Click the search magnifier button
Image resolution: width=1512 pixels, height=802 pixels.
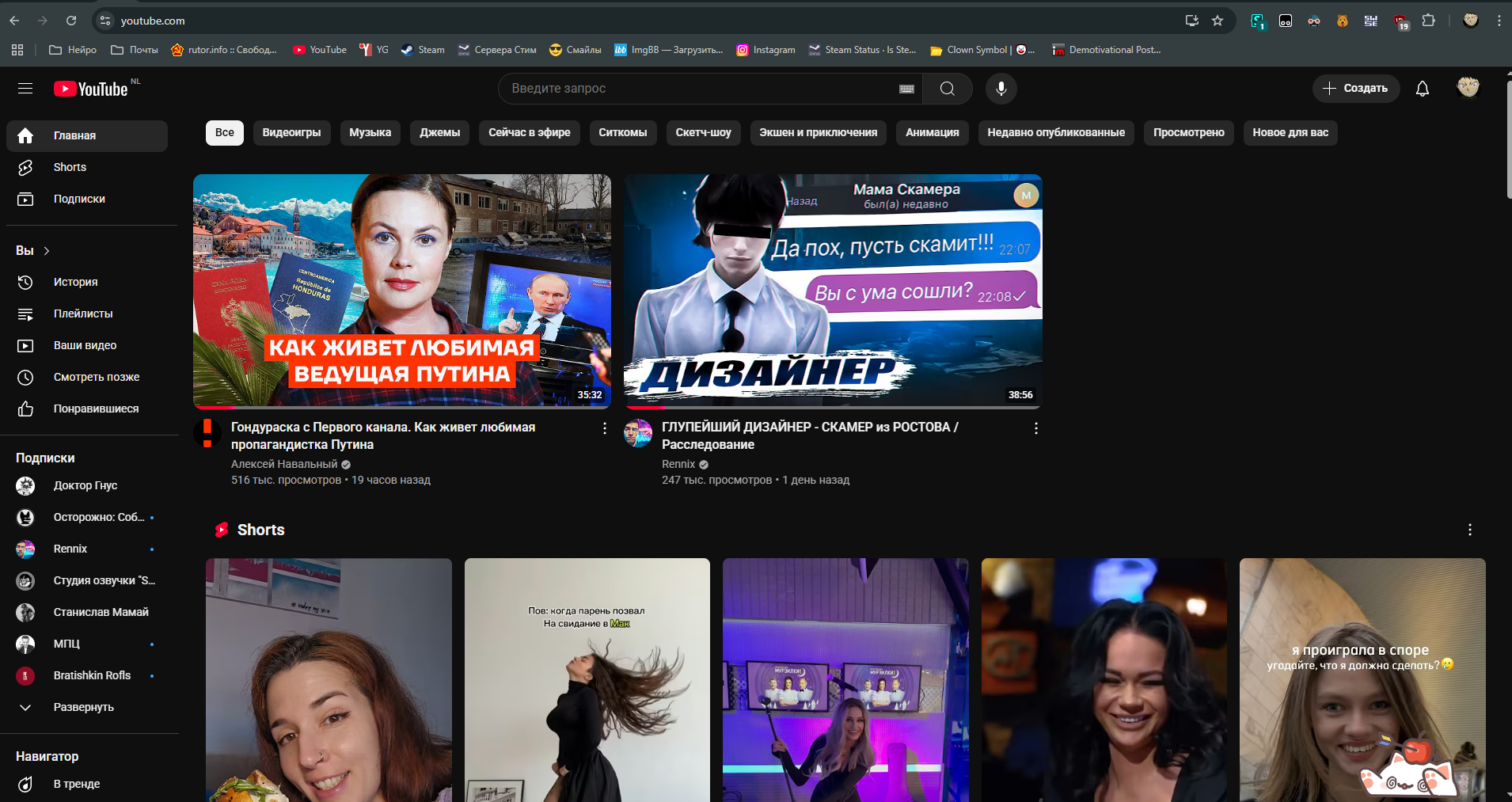pos(947,89)
